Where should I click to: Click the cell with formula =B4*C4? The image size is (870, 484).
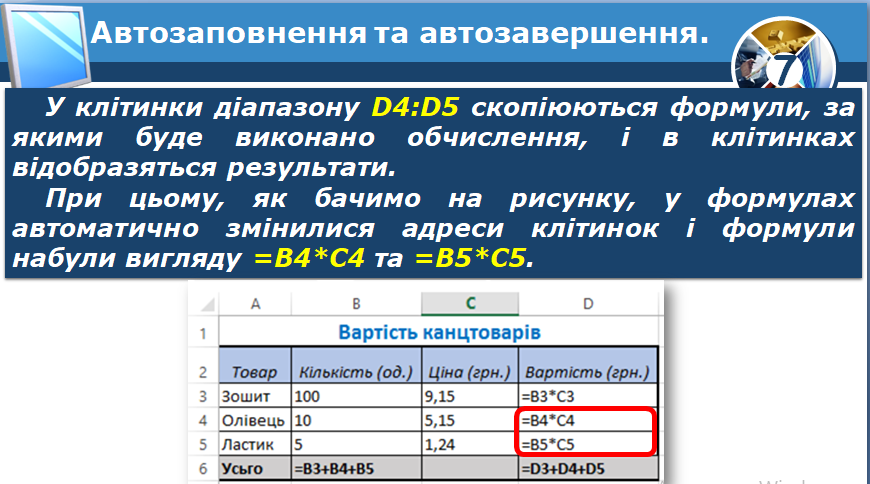coord(588,420)
